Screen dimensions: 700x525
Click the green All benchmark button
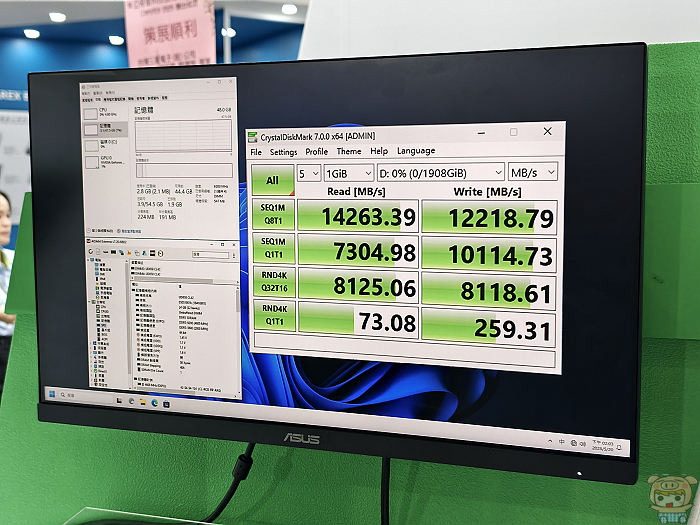(x=273, y=180)
